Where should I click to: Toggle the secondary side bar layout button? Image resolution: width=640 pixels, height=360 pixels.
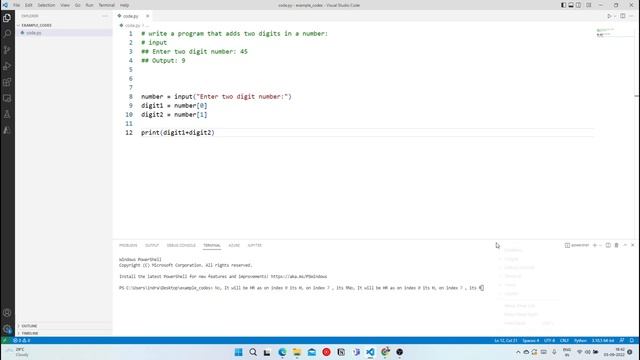coord(579,5)
